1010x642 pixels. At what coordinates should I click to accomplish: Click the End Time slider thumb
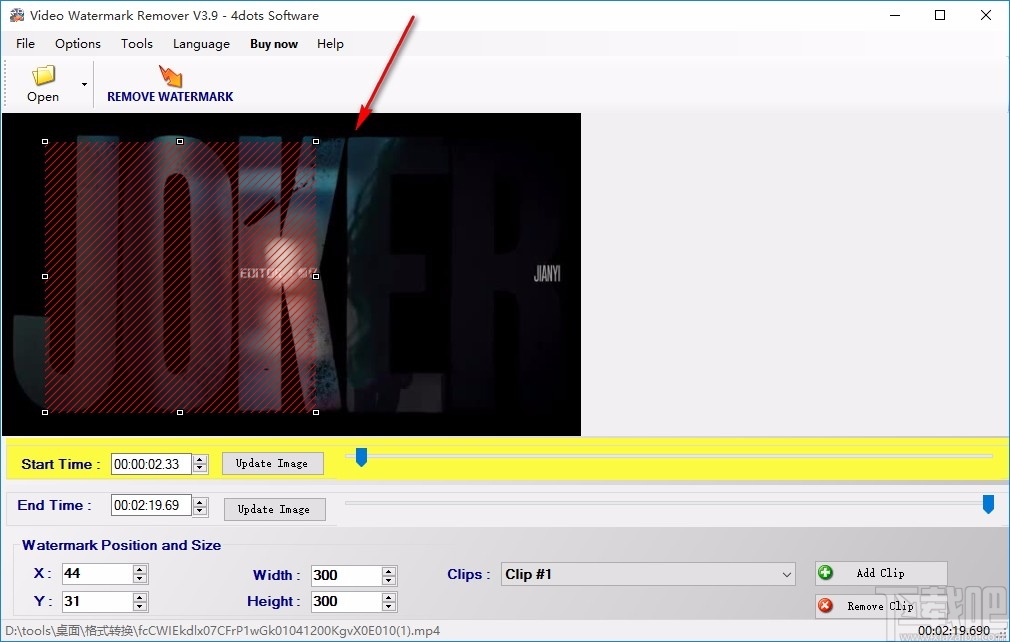[988, 505]
